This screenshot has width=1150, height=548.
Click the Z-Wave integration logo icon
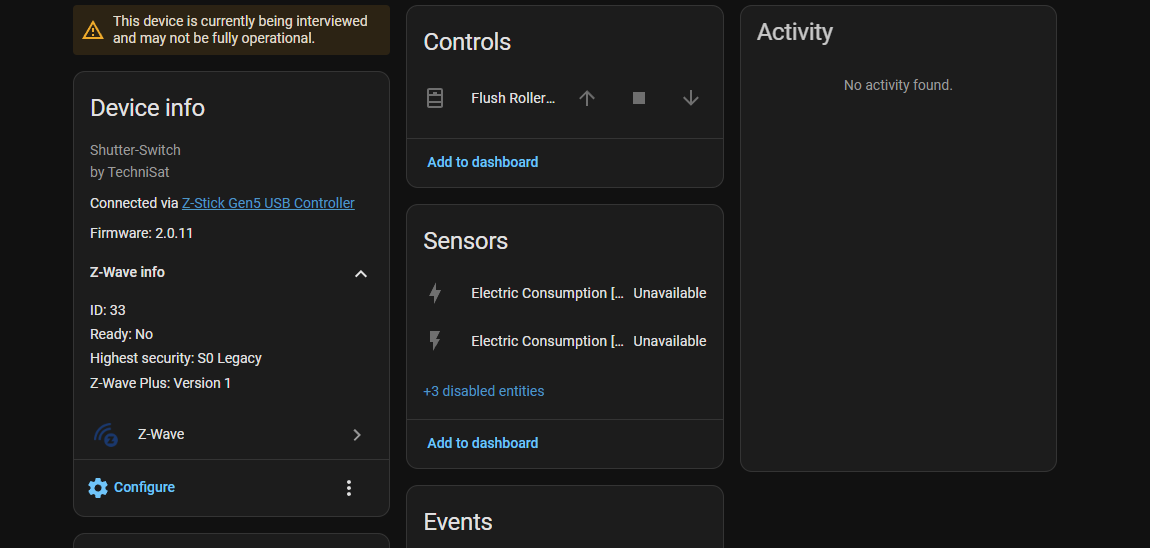pyautogui.click(x=106, y=435)
